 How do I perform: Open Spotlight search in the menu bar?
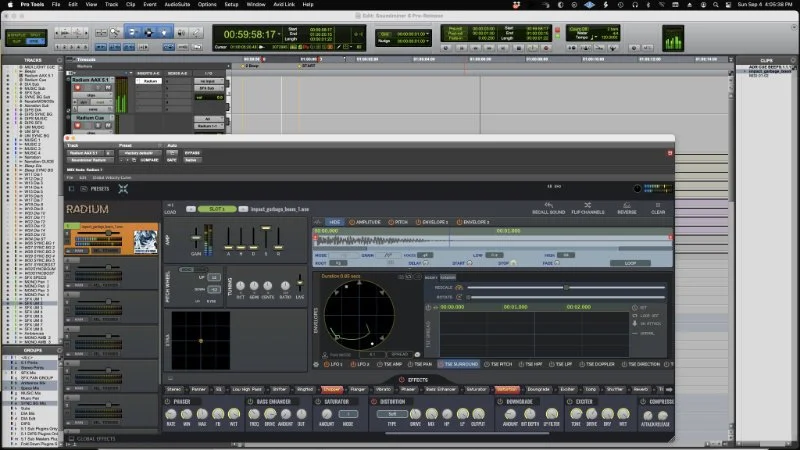(x=716, y=5)
